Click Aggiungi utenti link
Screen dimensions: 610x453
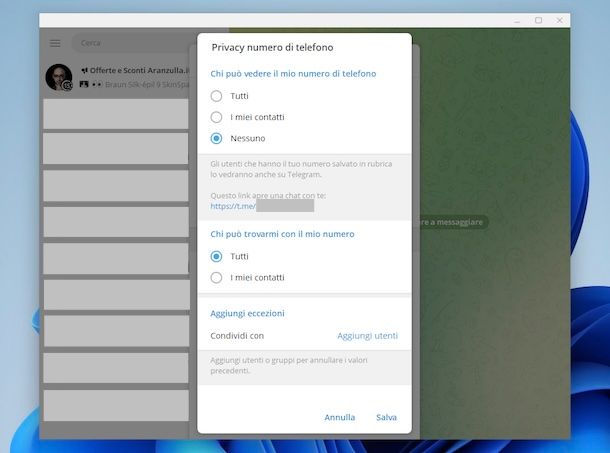[367, 335]
